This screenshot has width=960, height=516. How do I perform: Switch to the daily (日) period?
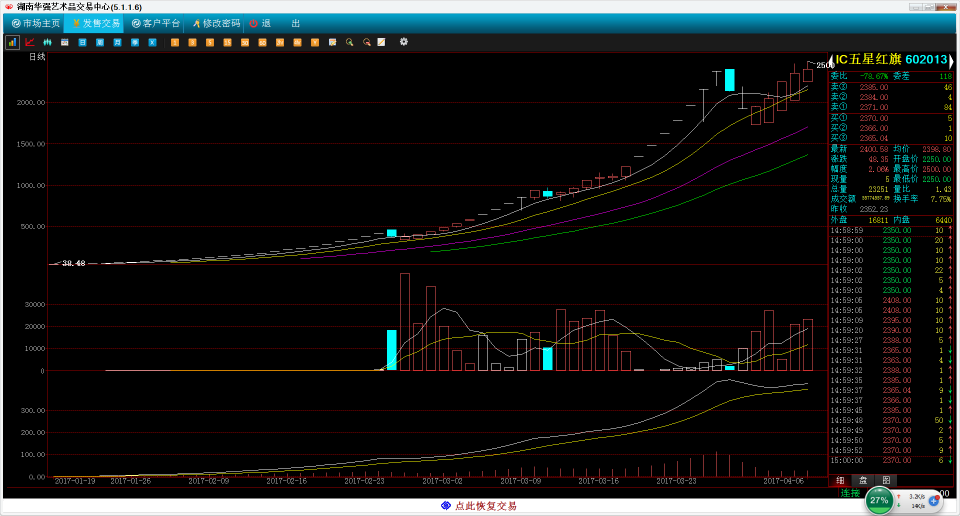tap(82, 42)
